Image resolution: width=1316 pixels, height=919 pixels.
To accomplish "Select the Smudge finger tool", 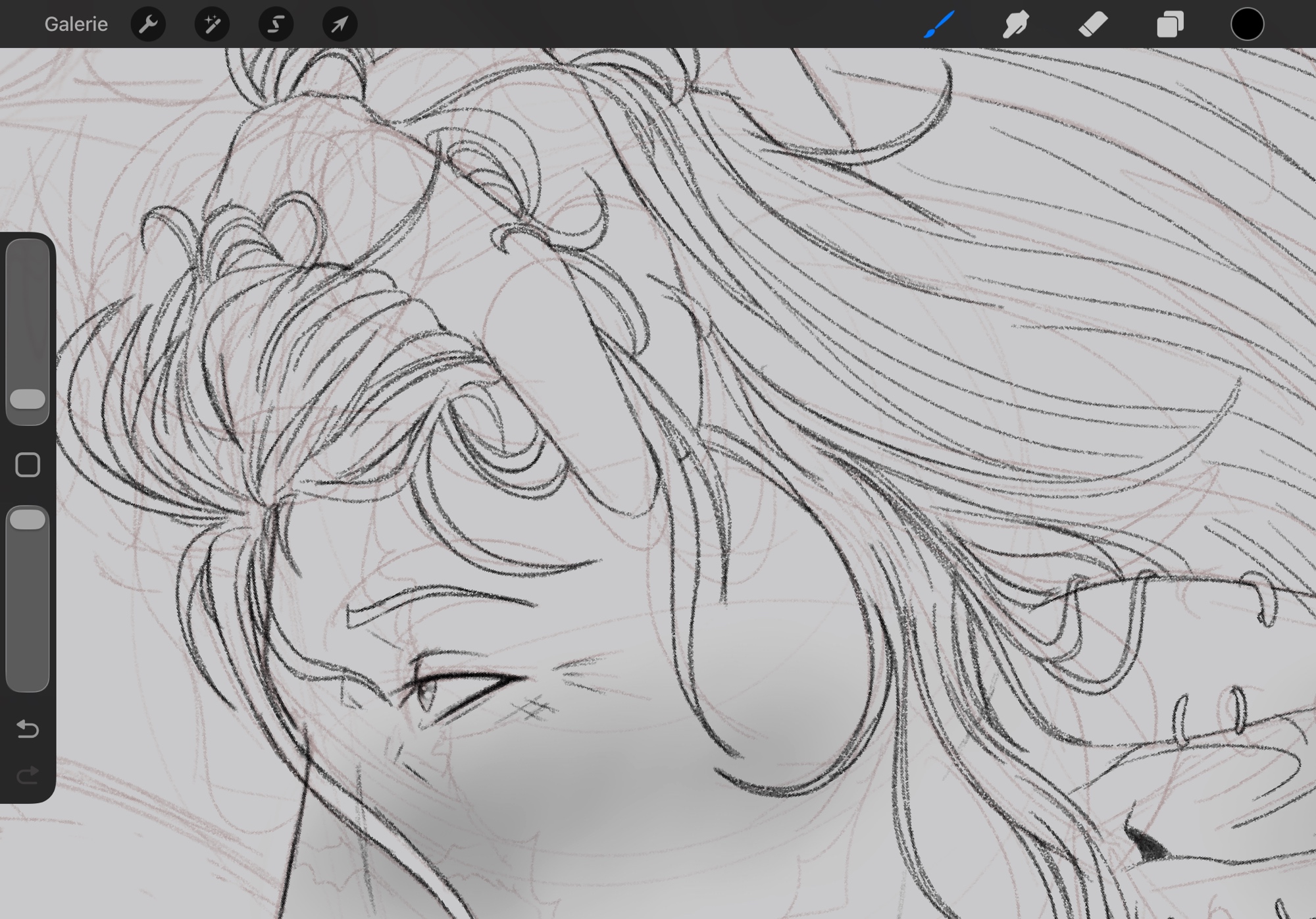I will (x=1016, y=24).
